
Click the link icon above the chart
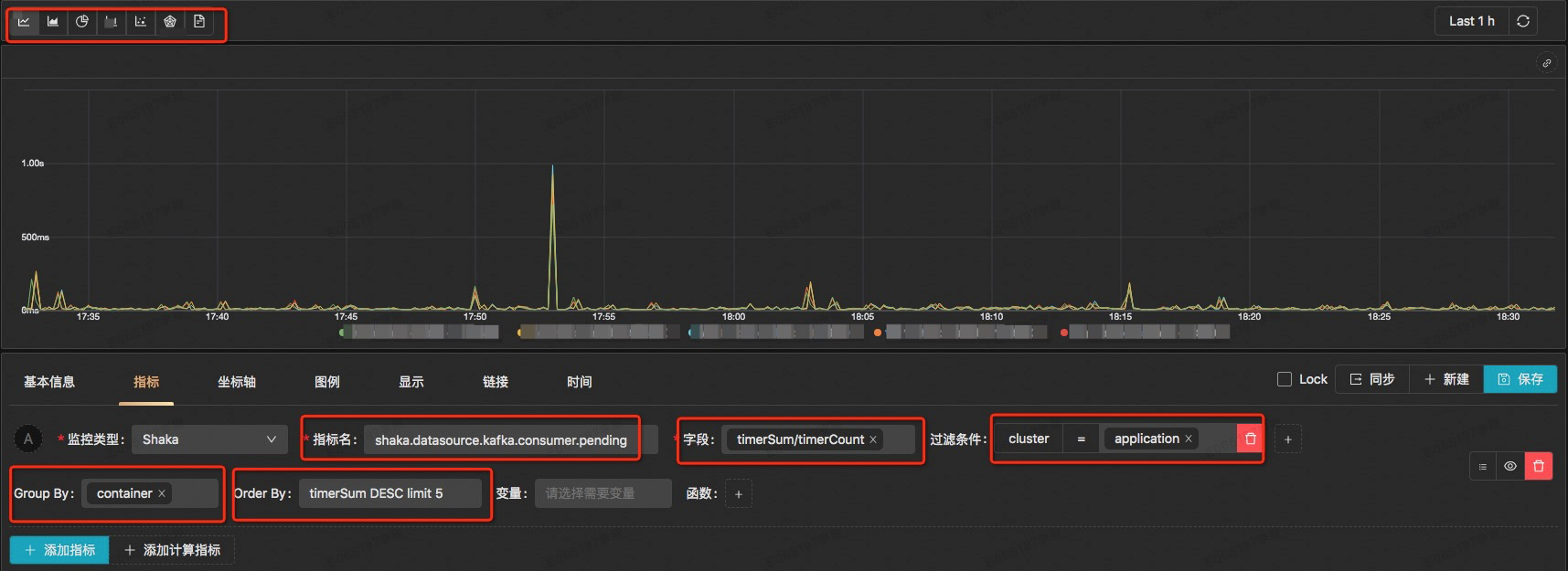(x=1546, y=63)
